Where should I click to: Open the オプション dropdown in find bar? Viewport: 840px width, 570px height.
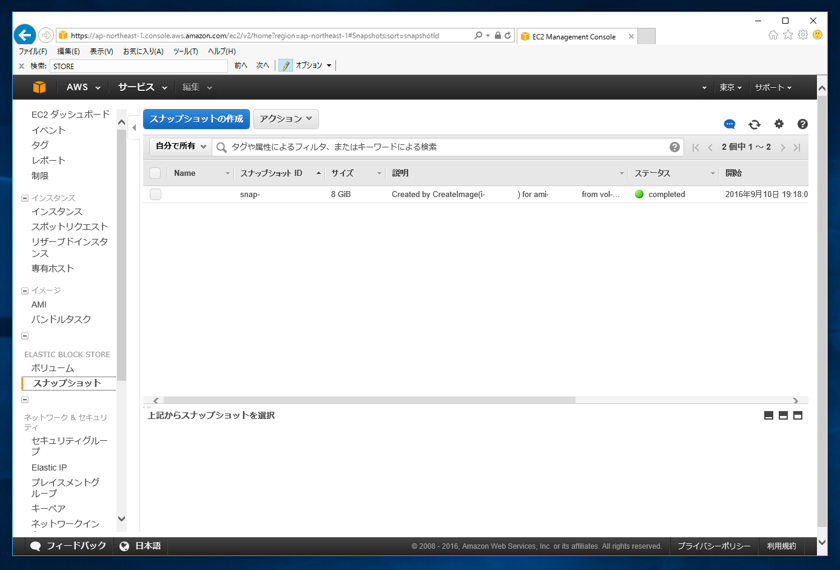coord(313,65)
